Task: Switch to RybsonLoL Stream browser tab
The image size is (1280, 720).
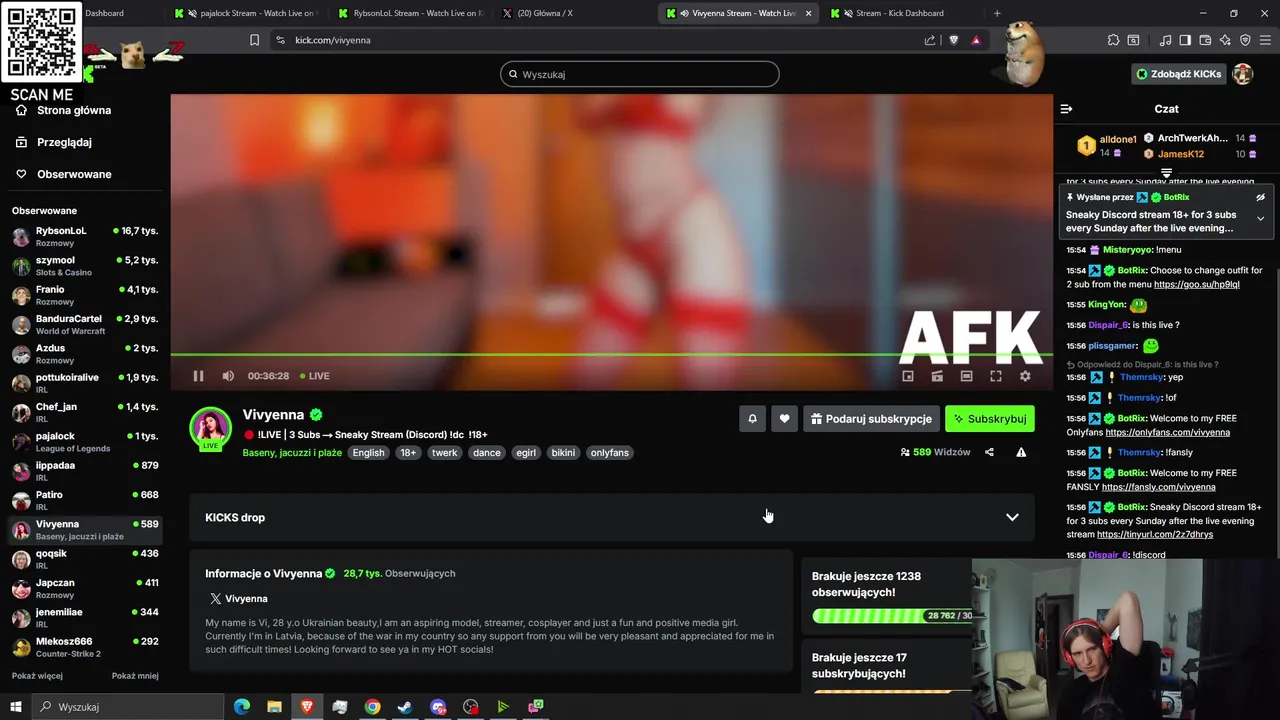Action: click(410, 13)
